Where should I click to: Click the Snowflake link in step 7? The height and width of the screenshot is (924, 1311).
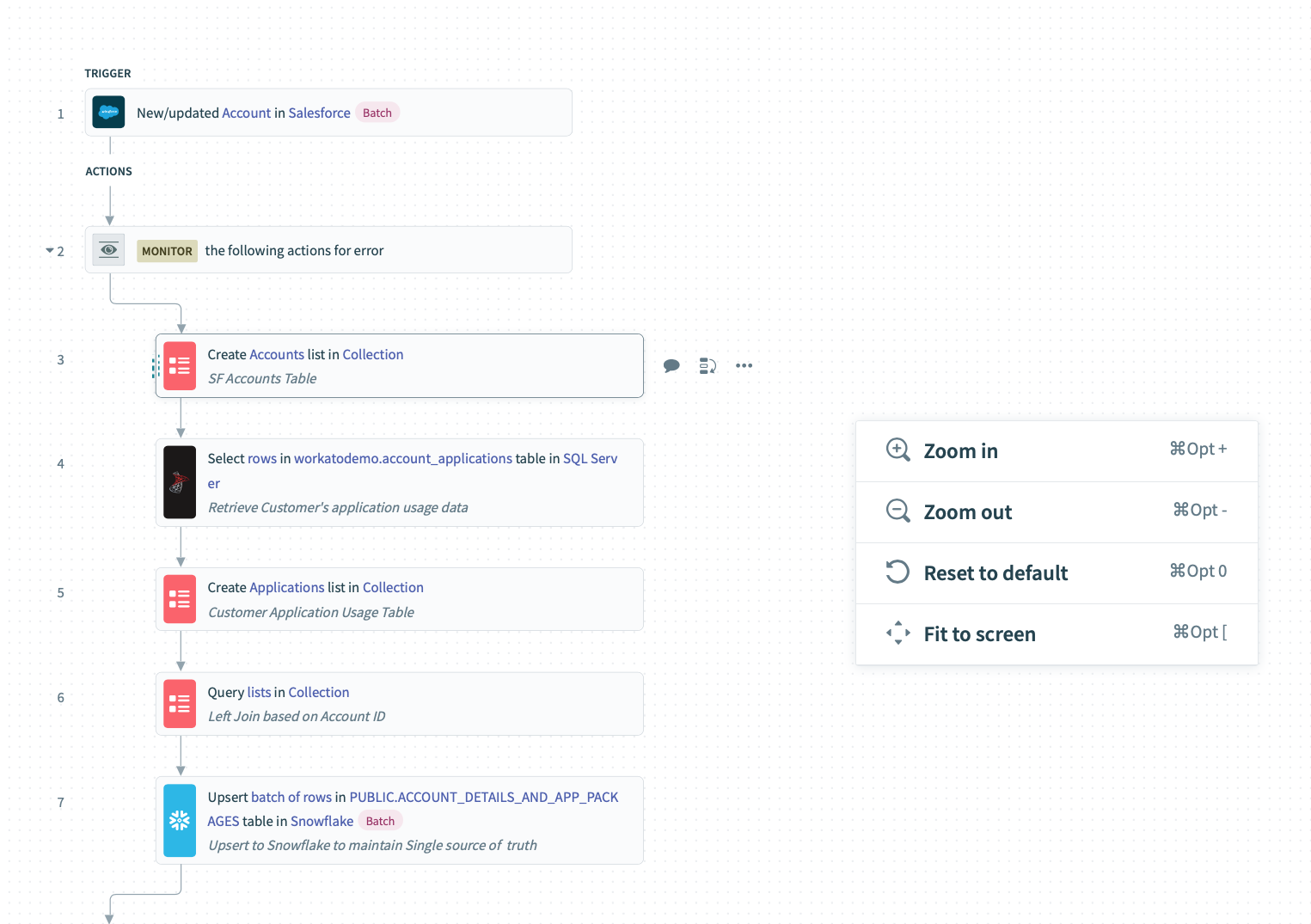(x=322, y=821)
